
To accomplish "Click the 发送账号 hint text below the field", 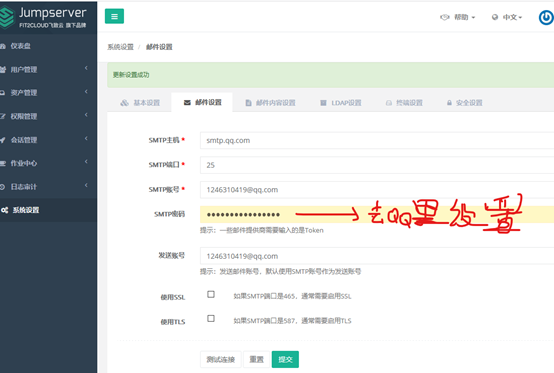I will [281, 272].
